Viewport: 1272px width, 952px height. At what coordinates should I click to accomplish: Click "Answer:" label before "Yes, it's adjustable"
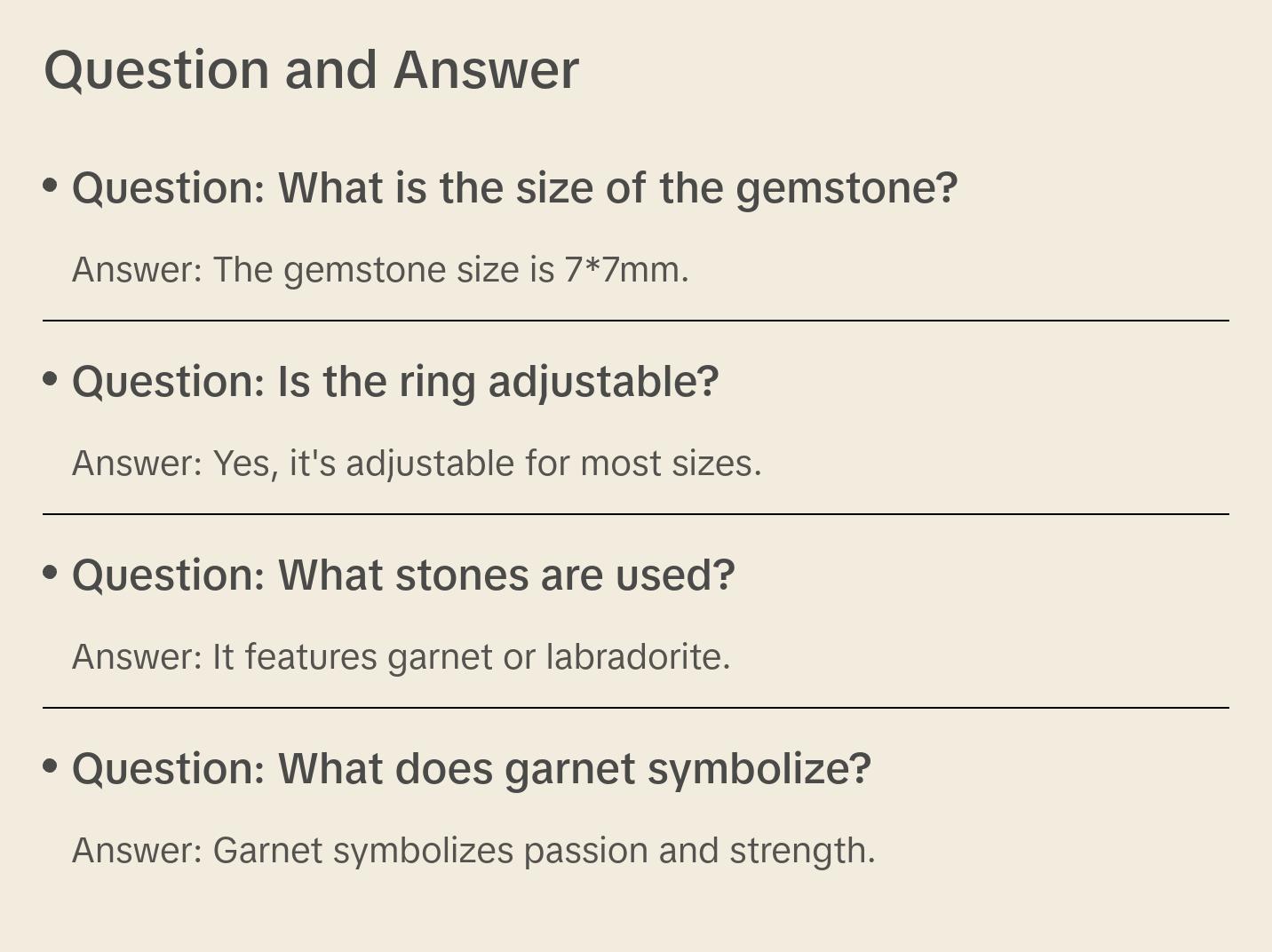click(138, 464)
